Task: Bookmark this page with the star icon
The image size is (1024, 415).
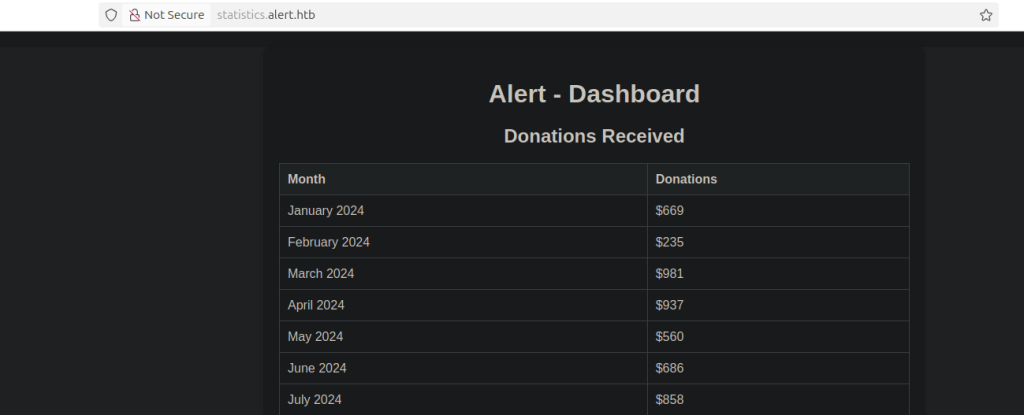Action: click(x=985, y=15)
